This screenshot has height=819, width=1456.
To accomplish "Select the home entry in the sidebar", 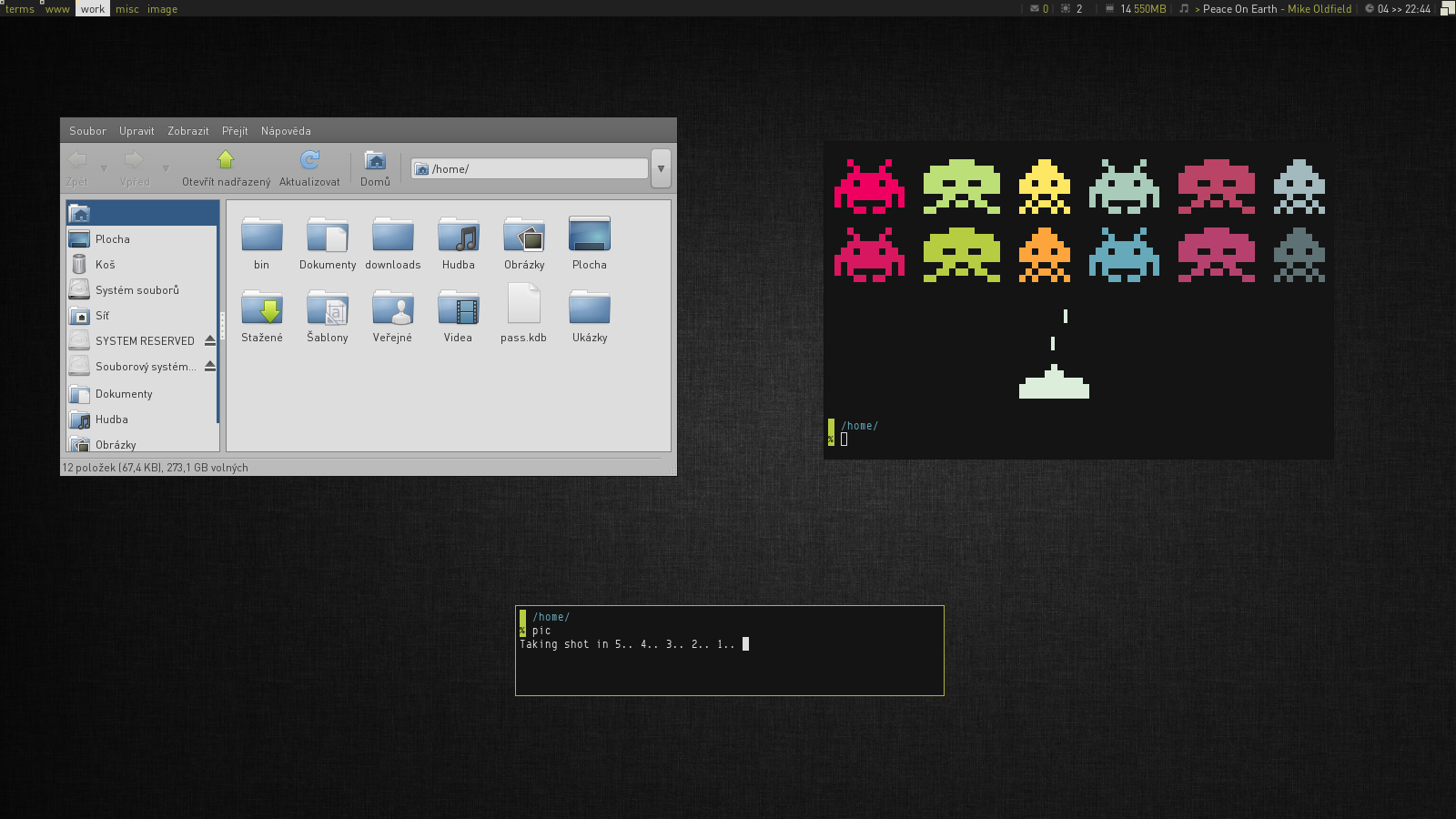I will 142,214.
